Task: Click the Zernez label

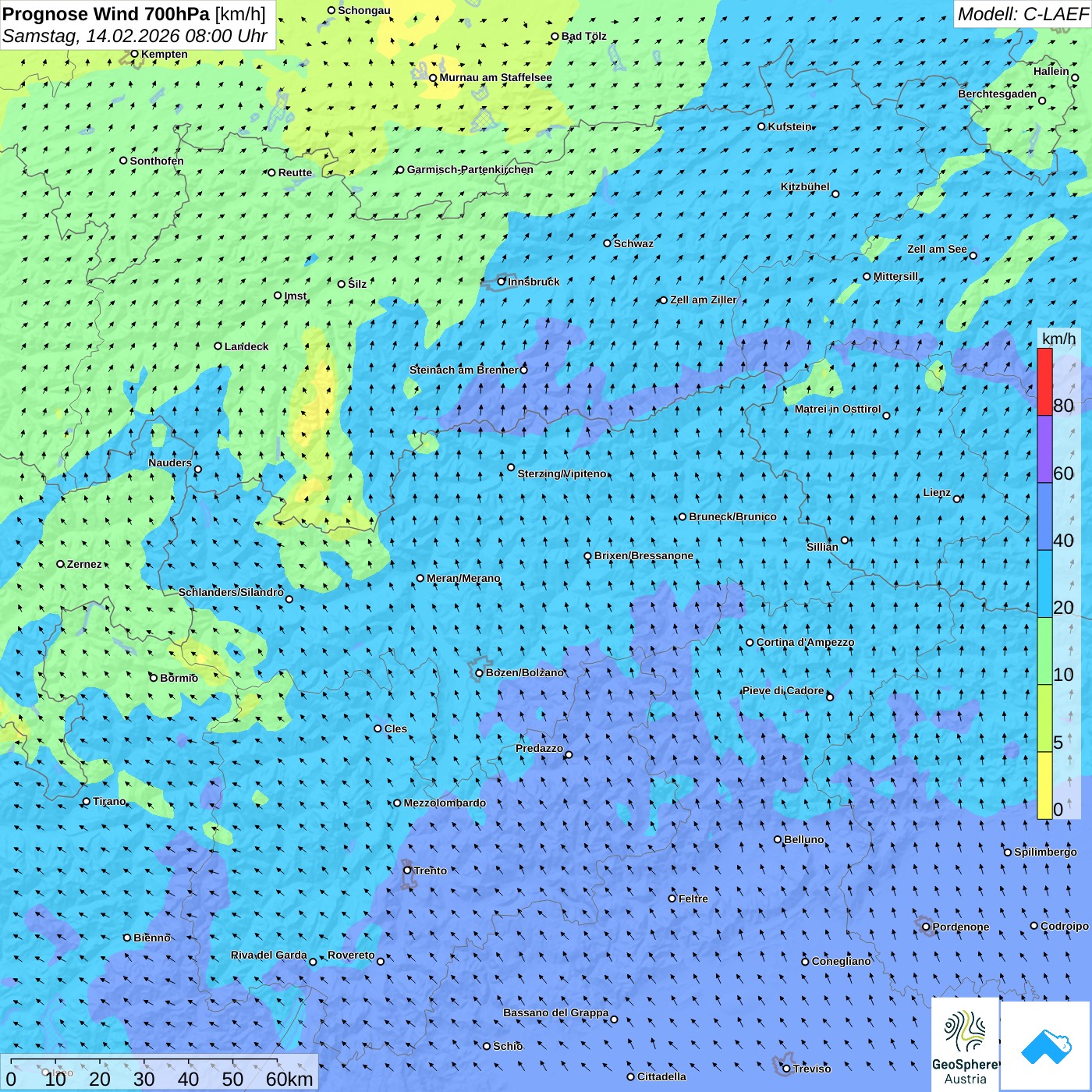Action: click(84, 564)
